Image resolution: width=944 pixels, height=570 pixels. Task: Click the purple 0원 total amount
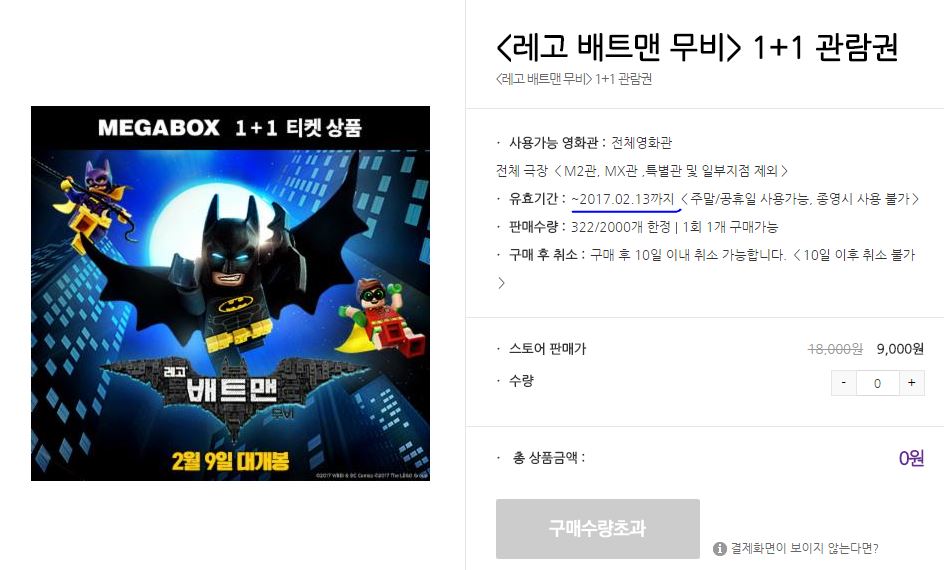pyautogui.click(x=911, y=459)
